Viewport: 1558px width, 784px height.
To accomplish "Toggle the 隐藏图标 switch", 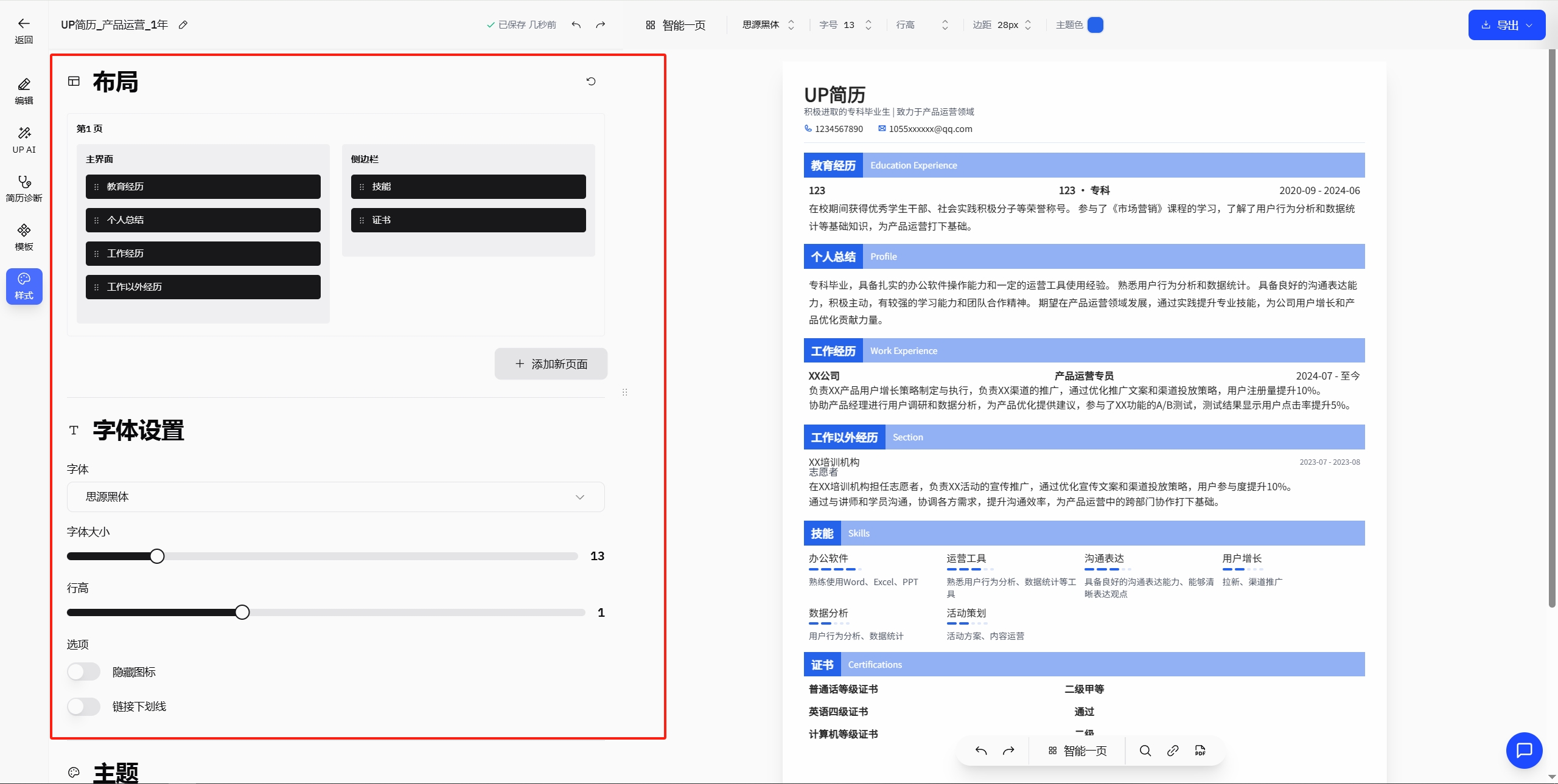I will 84,671.
